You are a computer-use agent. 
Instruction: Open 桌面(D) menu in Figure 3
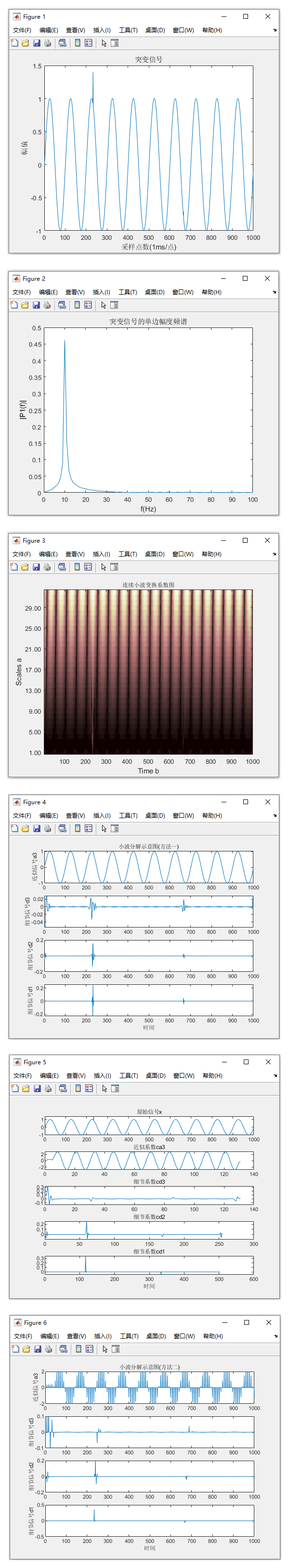tap(155, 554)
